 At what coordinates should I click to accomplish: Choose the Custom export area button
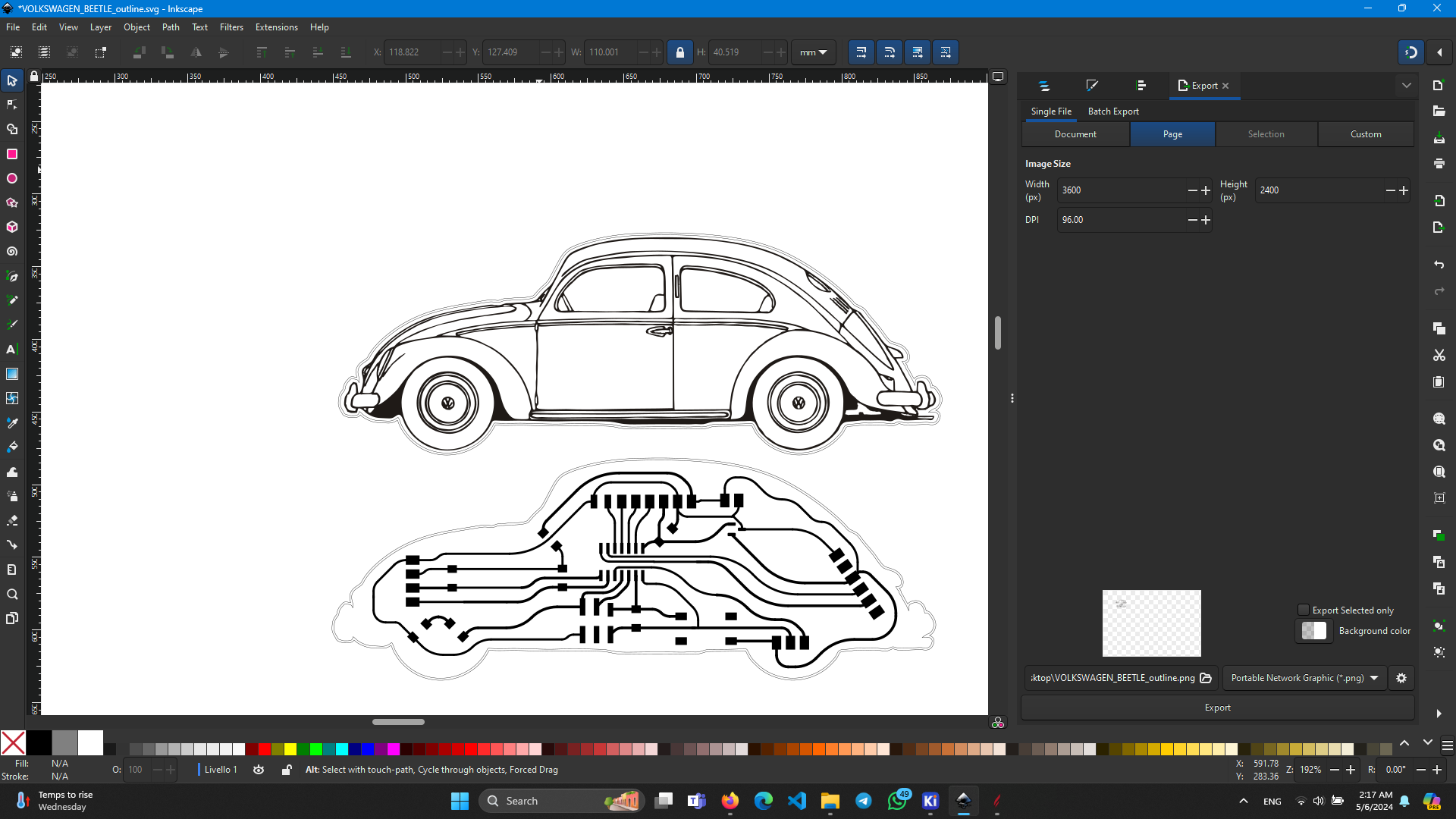[x=1366, y=134]
